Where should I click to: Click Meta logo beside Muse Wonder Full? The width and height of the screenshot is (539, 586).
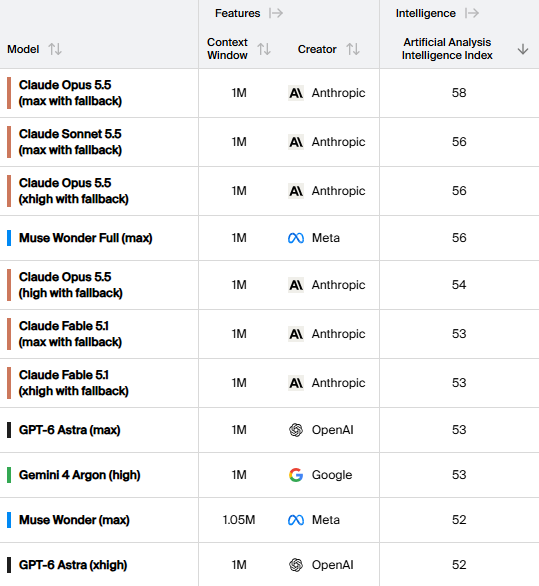[x=296, y=238]
